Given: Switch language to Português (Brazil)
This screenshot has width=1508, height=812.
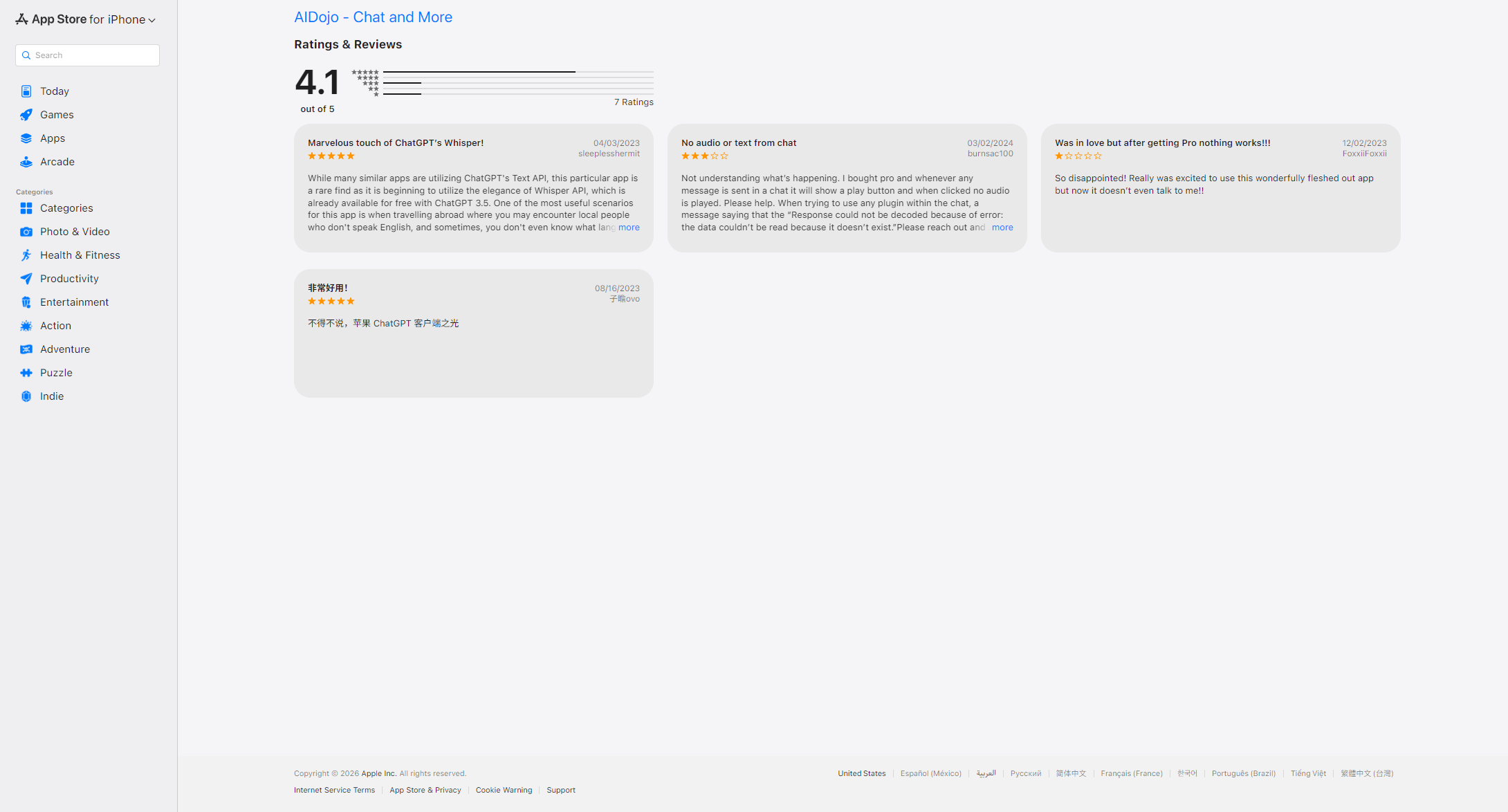Looking at the screenshot, I should click(1244, 773).
